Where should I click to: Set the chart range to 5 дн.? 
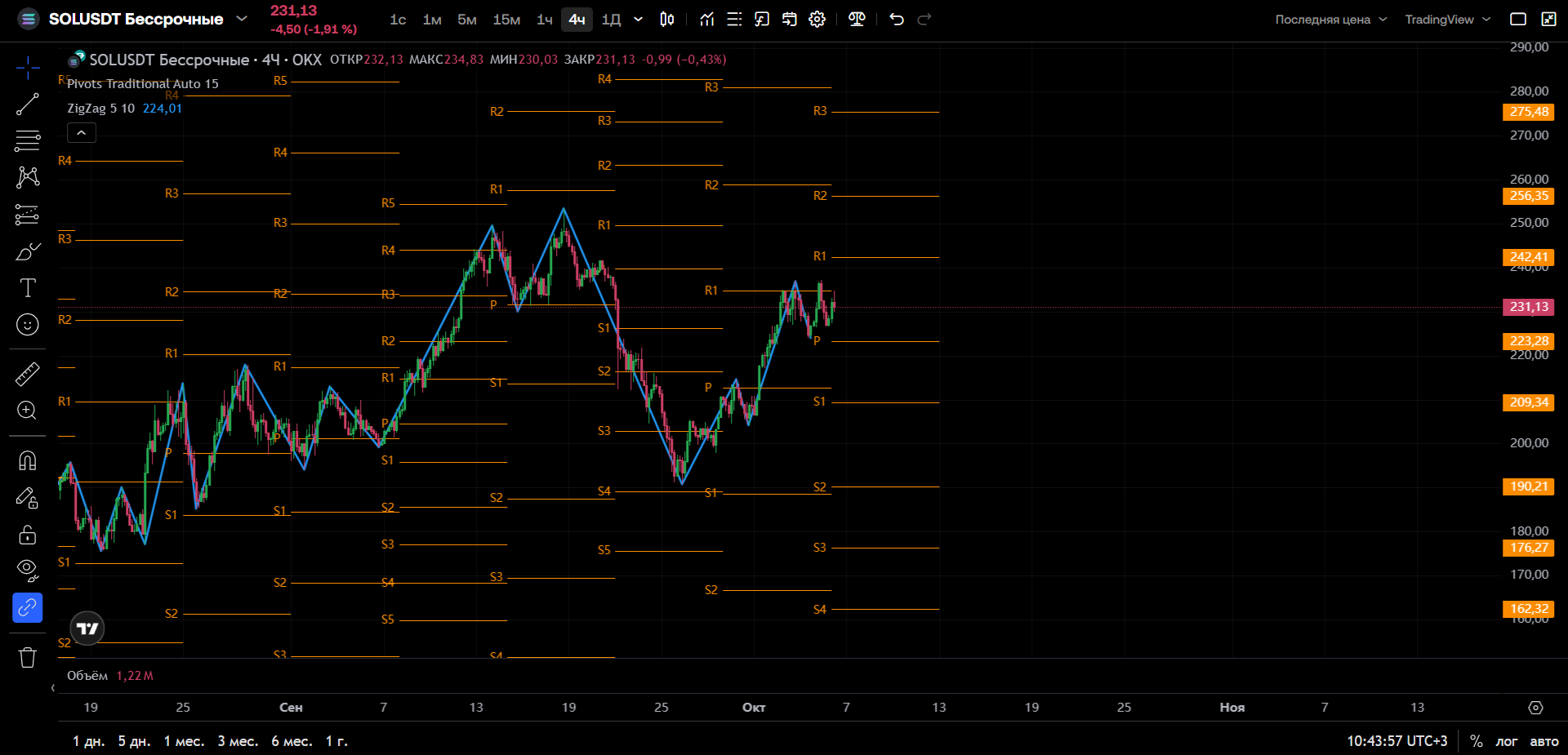click(134, 741)
